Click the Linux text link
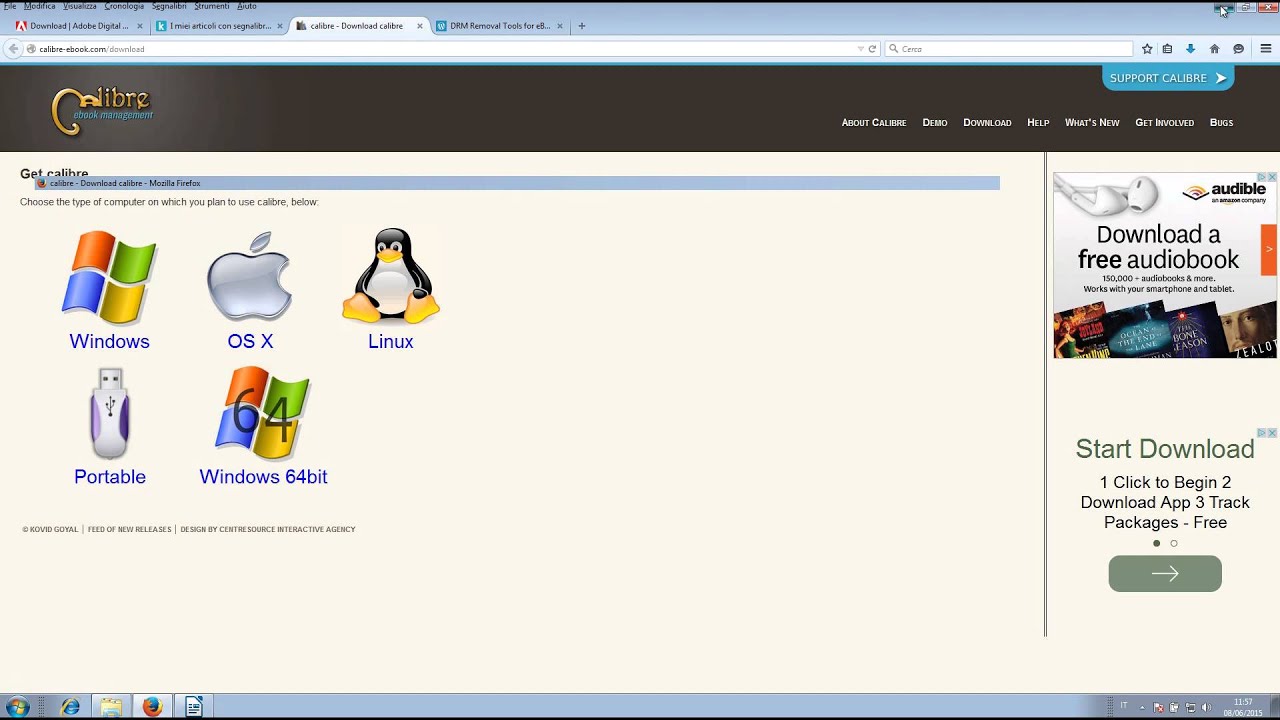The width and height of the screenshot is (1280, 720). [390, 342]
